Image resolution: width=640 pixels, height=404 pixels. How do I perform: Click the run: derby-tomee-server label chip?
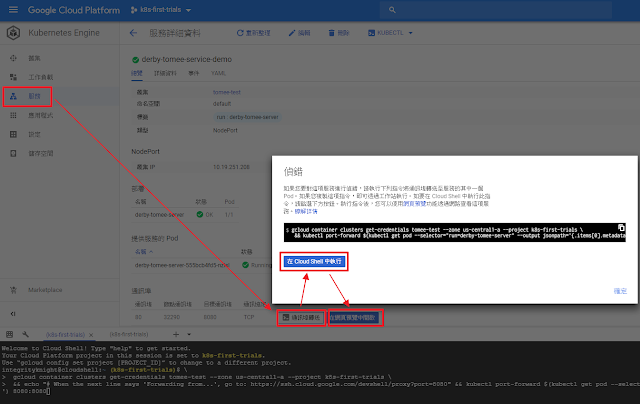point(247,117)
